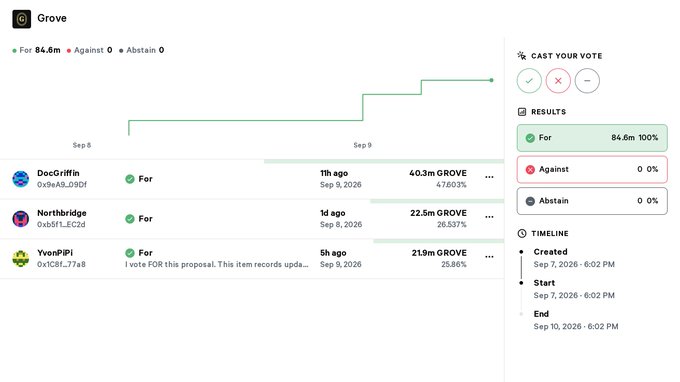Open more options for YvonPiPi's vote
This screenshot has height=382, width=680.
pyautogui.click(x=489, y=257)
